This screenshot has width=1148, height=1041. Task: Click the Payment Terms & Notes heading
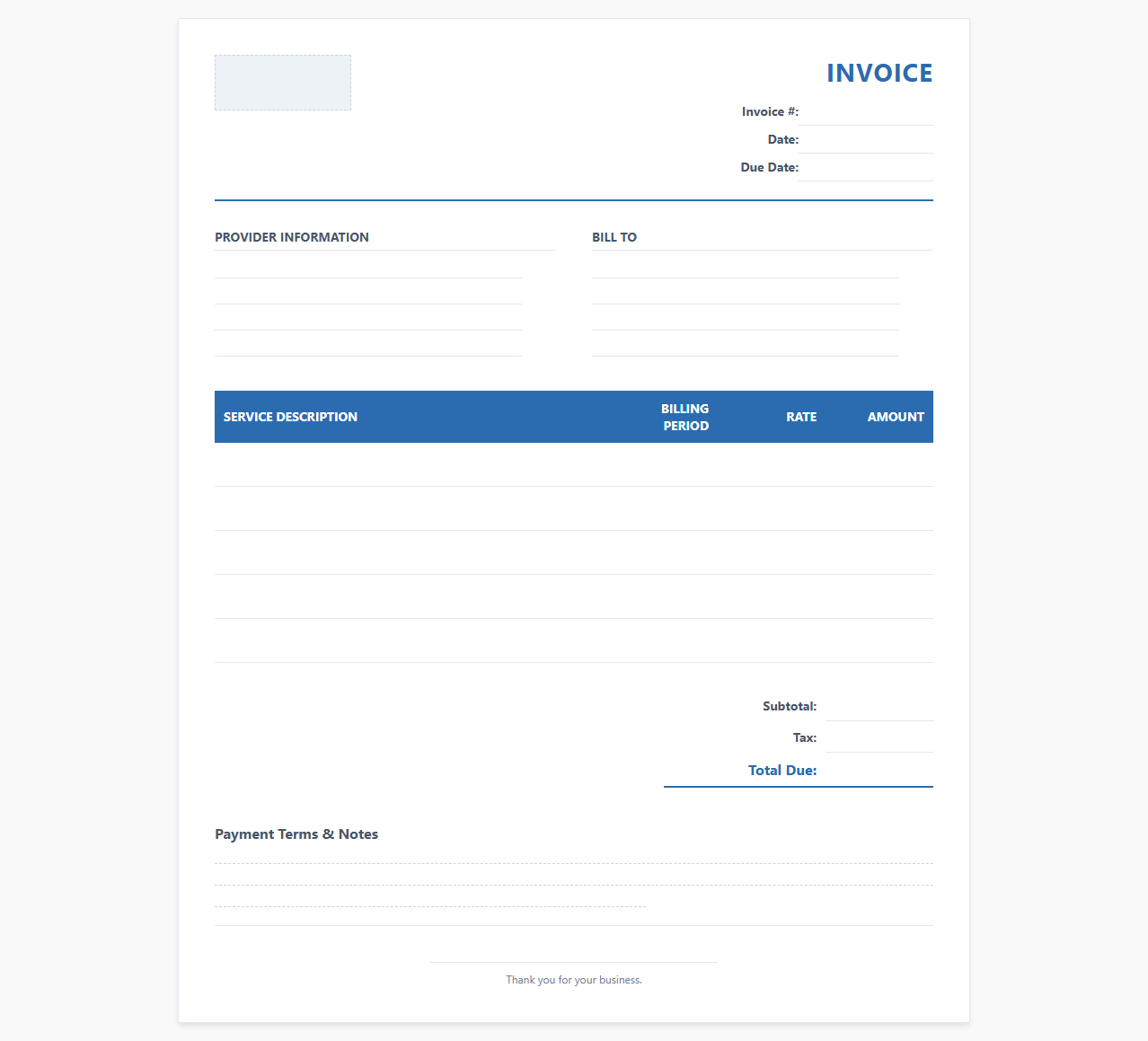click(296, 834)
